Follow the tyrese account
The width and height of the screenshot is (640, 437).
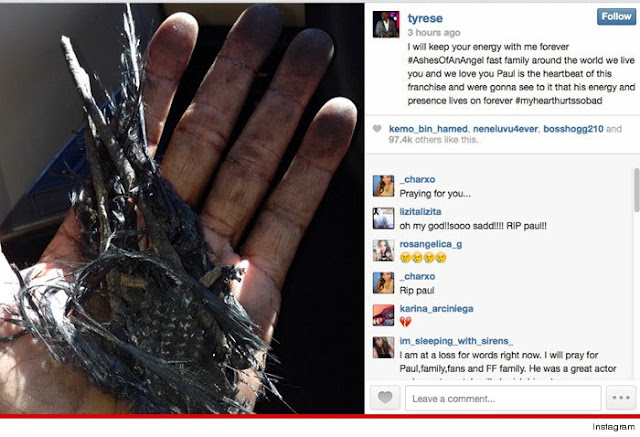click(616, 17)
